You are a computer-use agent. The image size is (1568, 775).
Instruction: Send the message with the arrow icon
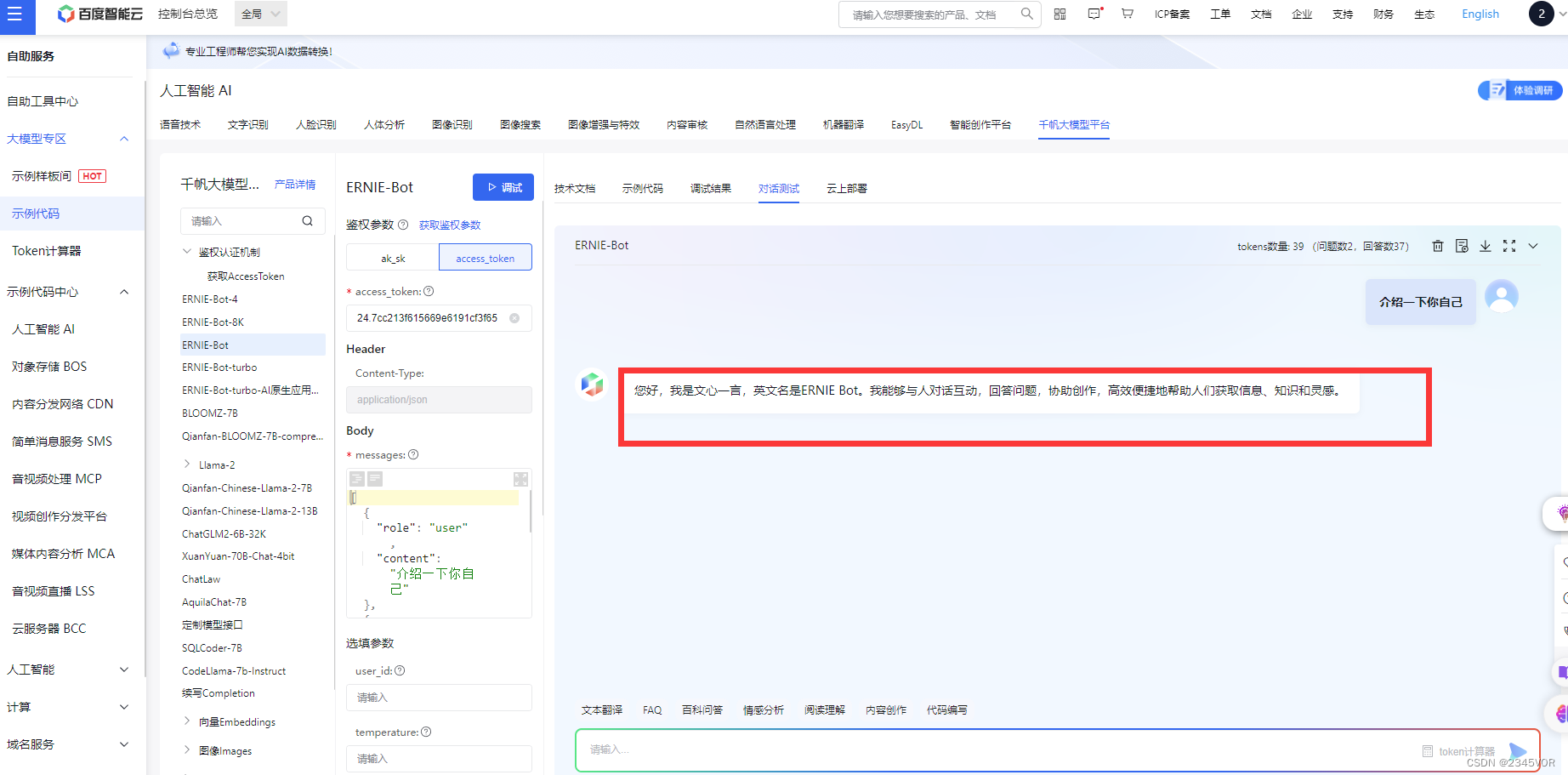[x=1518, y=750]
